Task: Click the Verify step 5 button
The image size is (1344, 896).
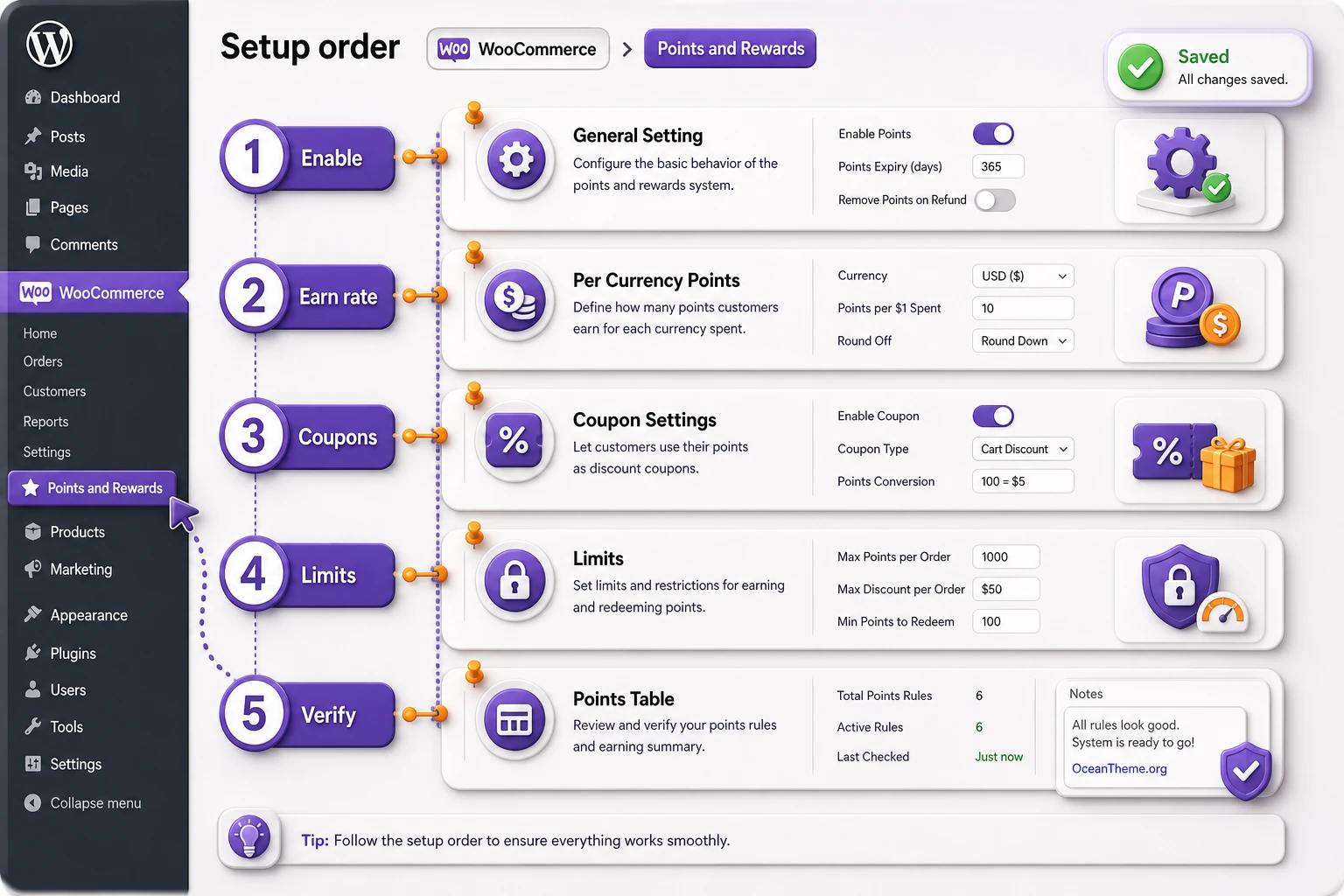Action: [x=308, y=714]
